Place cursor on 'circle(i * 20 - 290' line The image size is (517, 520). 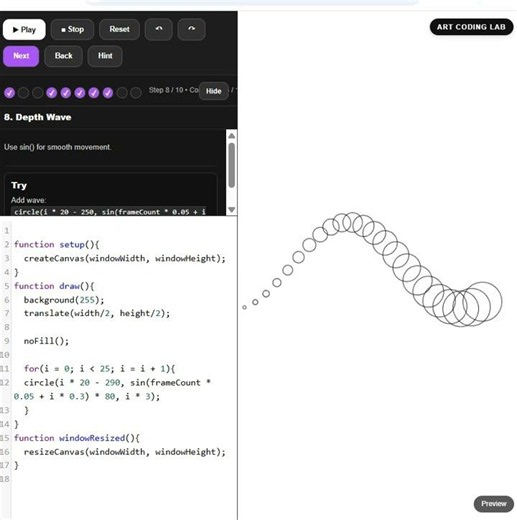(117, 383)
